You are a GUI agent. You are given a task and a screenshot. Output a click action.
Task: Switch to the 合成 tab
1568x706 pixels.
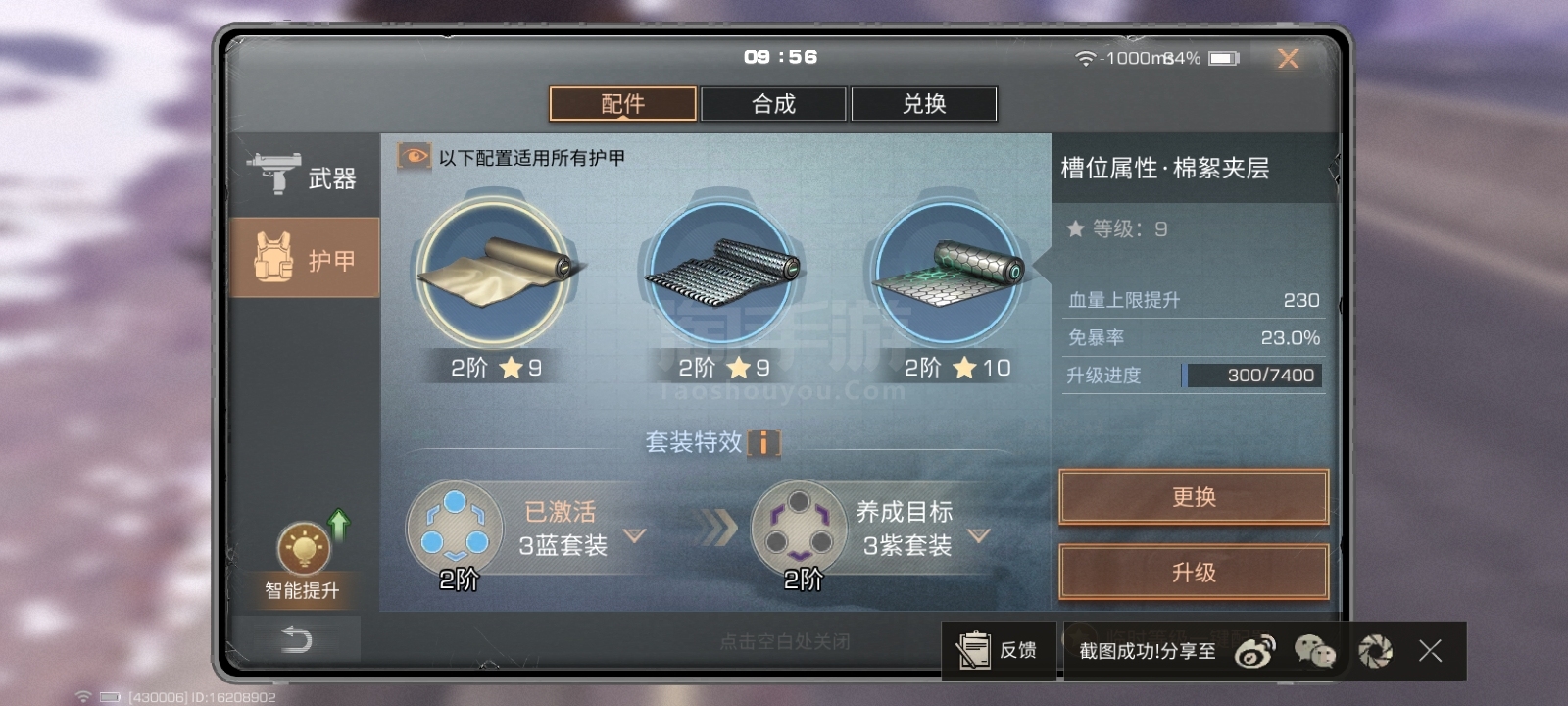pyautogui.click(x=773, y=104)
